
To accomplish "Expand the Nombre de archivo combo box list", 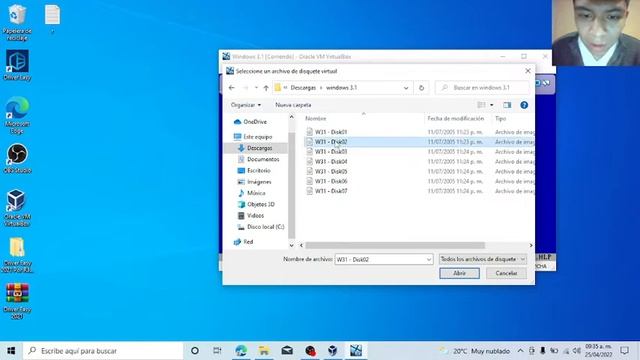I will click(x=429, y=259).
